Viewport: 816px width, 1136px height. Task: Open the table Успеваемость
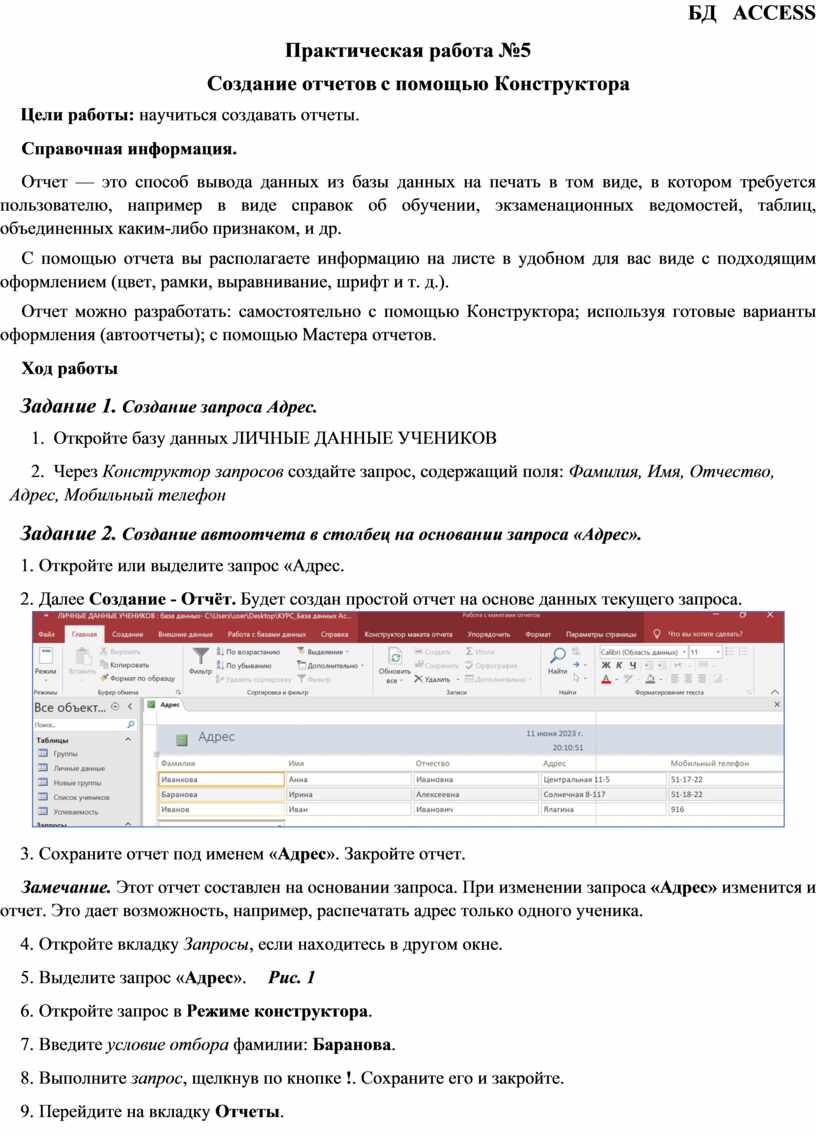pyautogui.click(x=70, y=811)
